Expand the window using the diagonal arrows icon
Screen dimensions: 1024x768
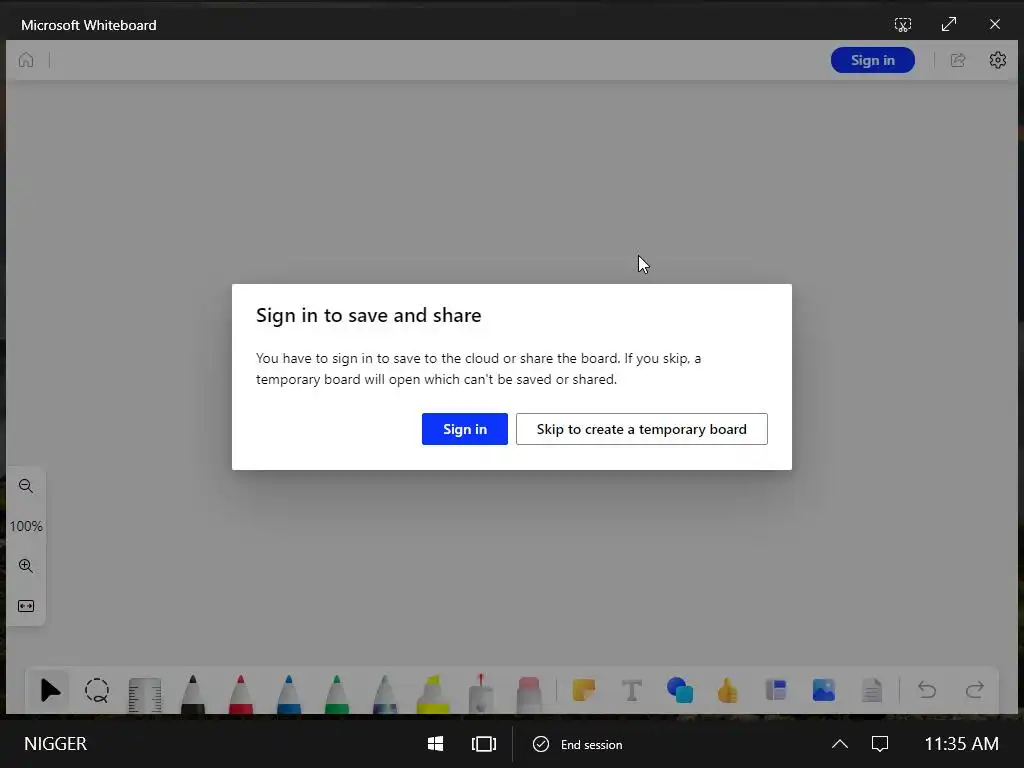coord(949,24)
